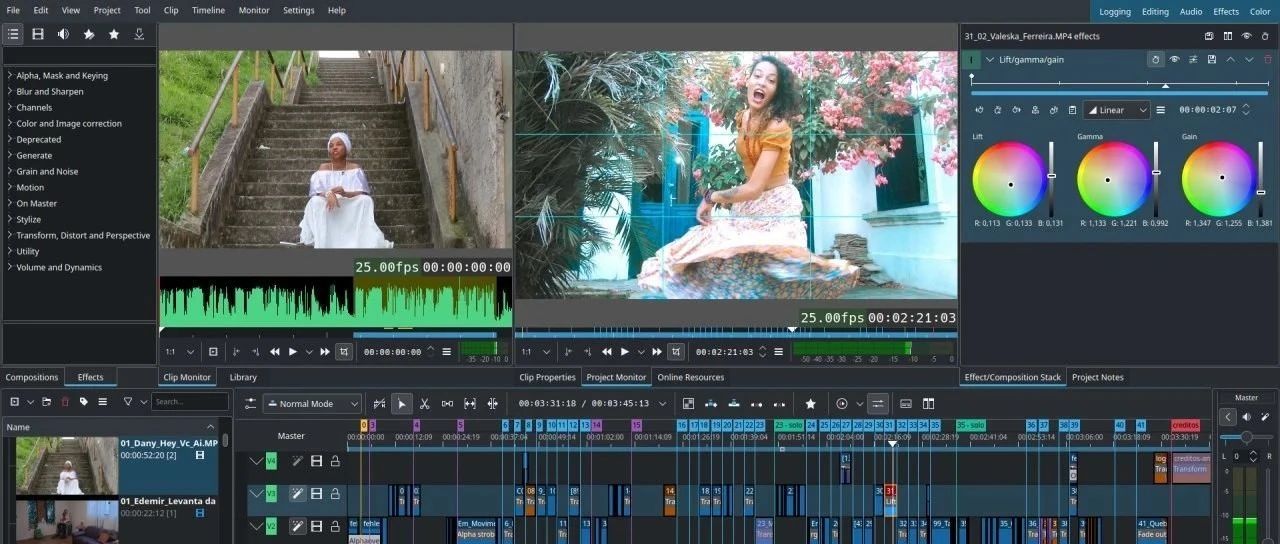1280x544 pixels.
Task: Show audio effects category speaker icon
Action: tap(63, 34)
